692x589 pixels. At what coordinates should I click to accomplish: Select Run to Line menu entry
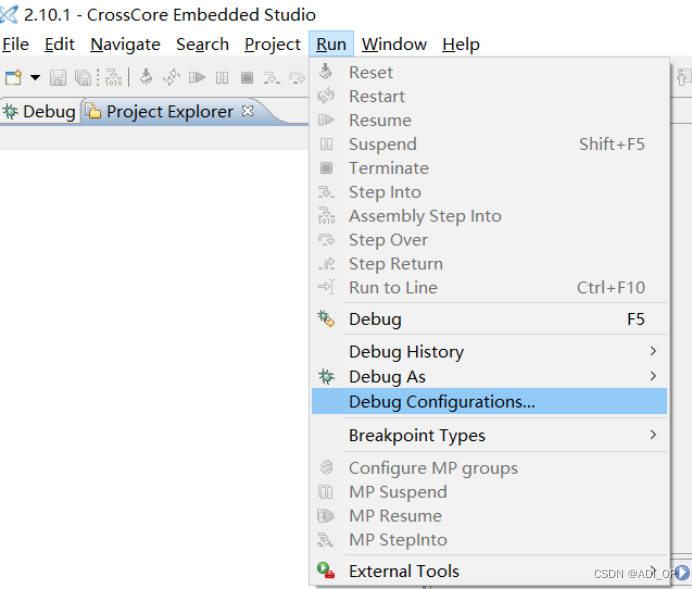coord(489,288)
